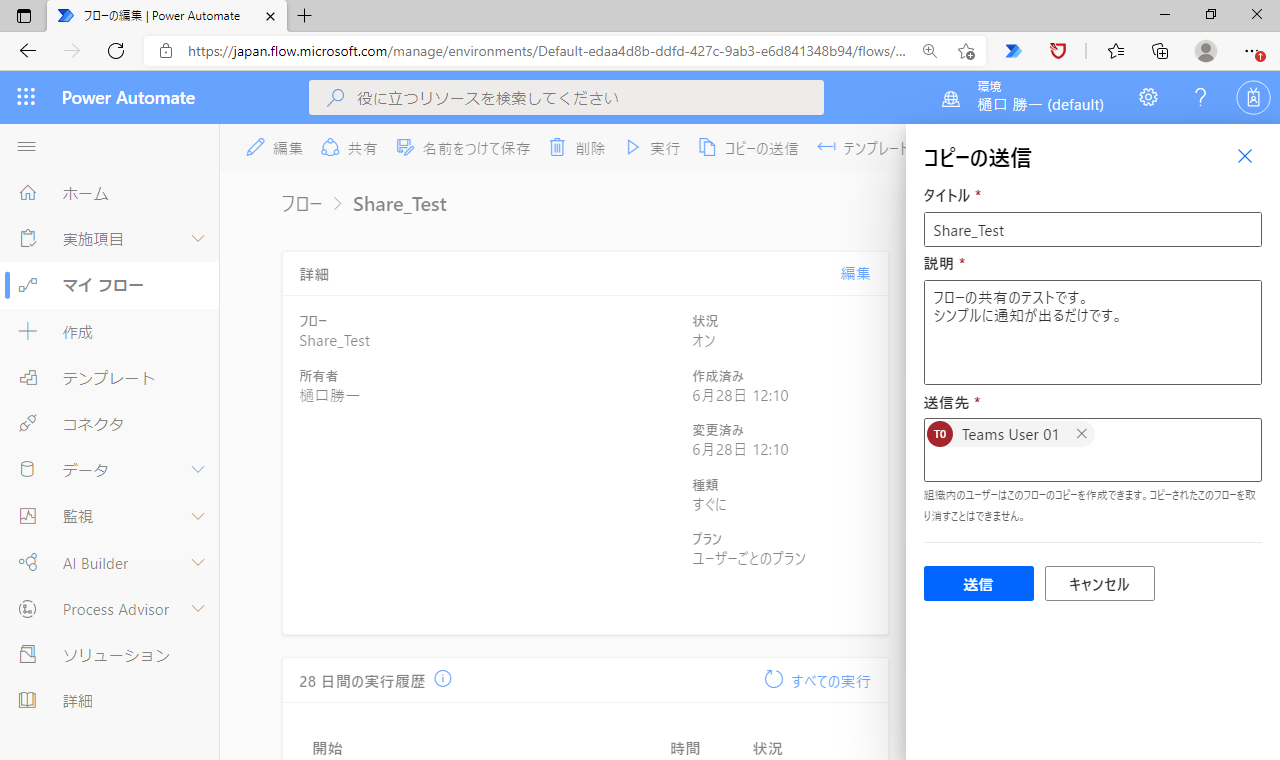Click the すべての実行 refresh link
The width and height of the screenshot is (1280, 760).
[817, 680]
